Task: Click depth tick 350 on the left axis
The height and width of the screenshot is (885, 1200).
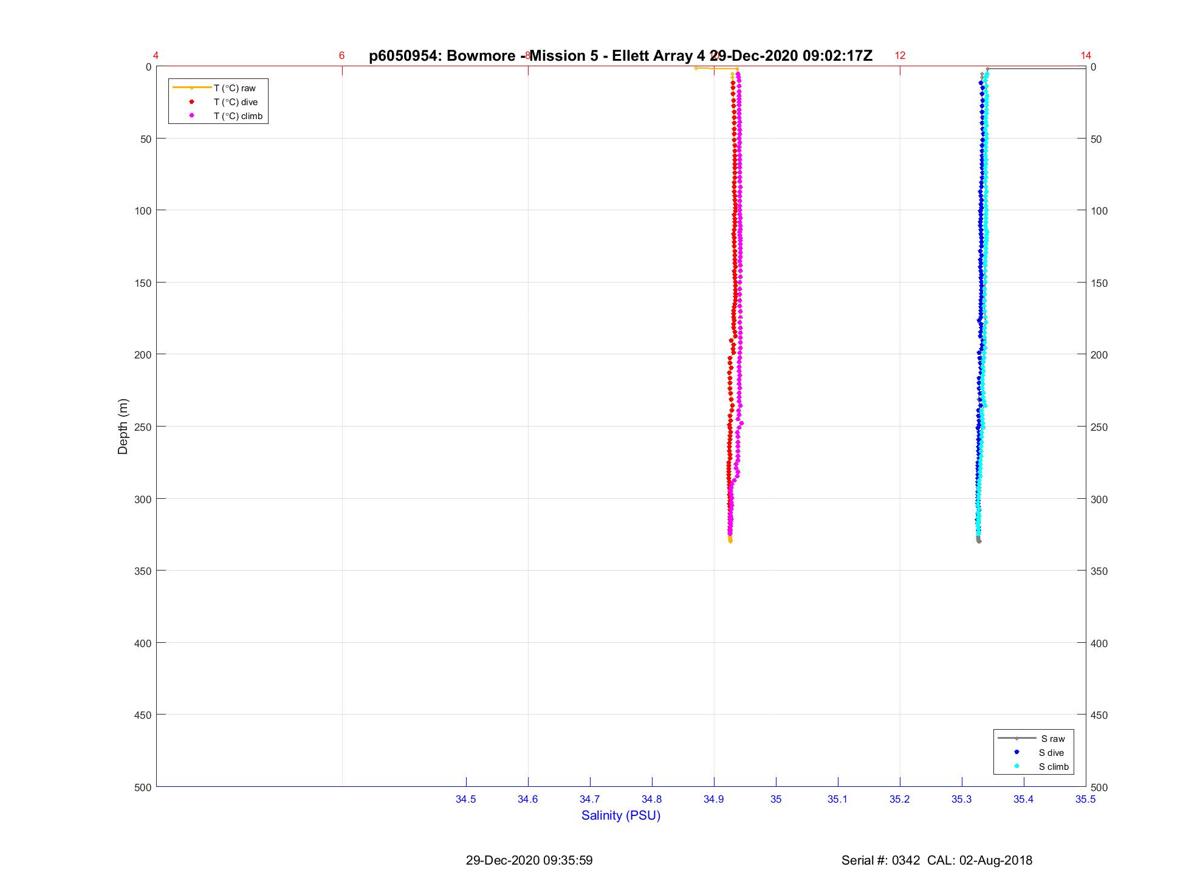Action: (x=142, y=571)
